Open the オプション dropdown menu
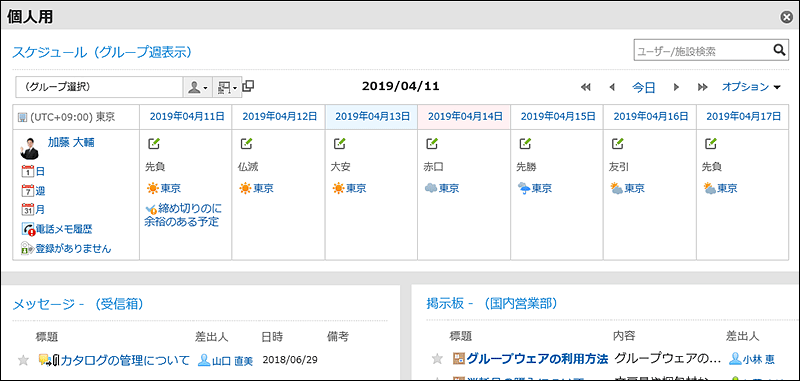 tap(751, 87)
